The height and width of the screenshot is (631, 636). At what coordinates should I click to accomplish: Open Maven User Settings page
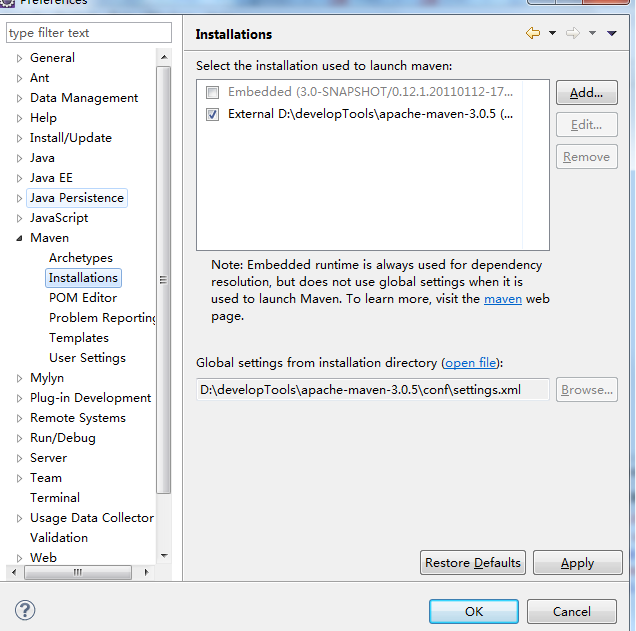(87, 358)
